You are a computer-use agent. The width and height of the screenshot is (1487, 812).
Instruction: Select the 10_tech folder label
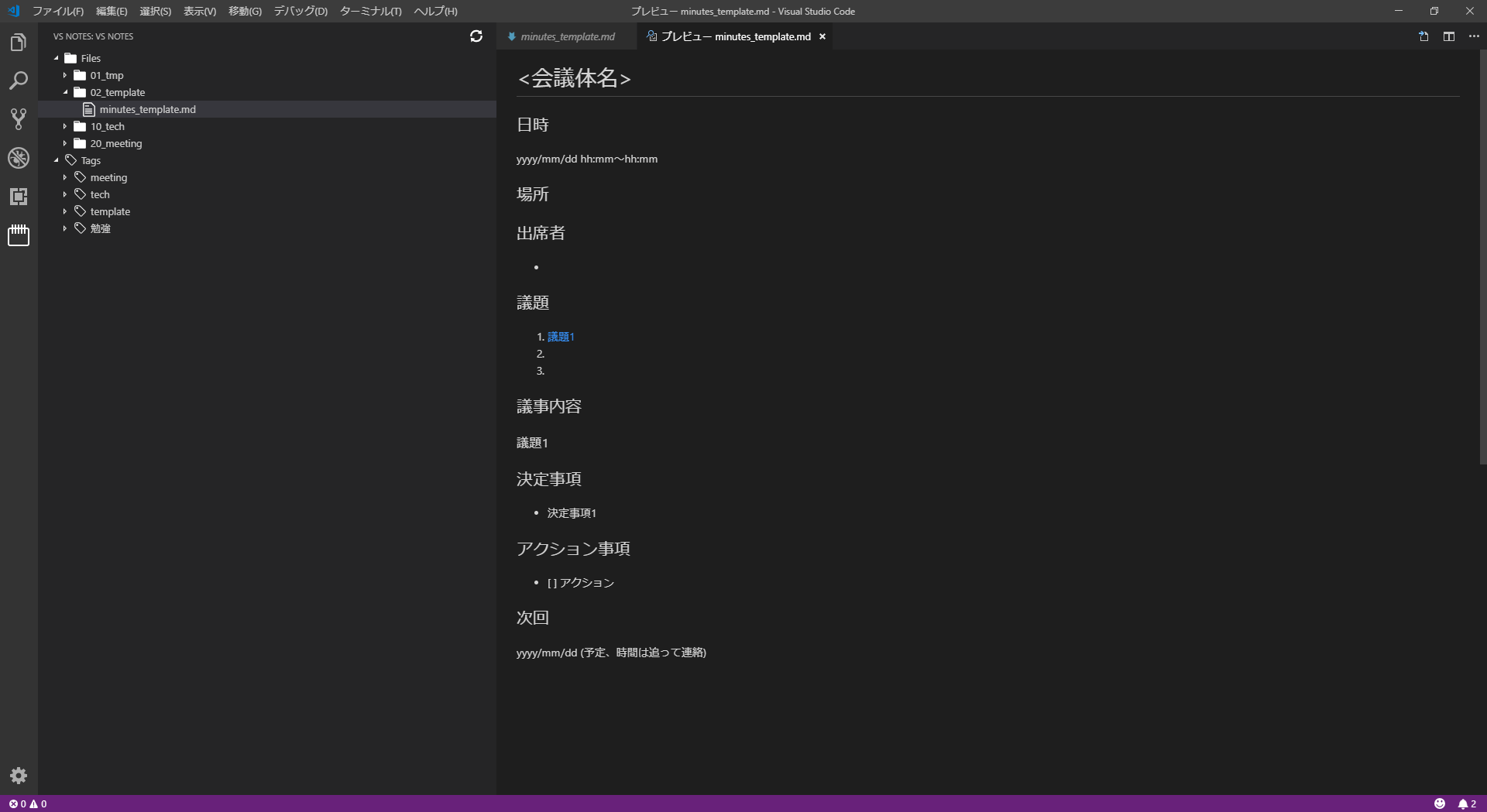tap(108, 126)
